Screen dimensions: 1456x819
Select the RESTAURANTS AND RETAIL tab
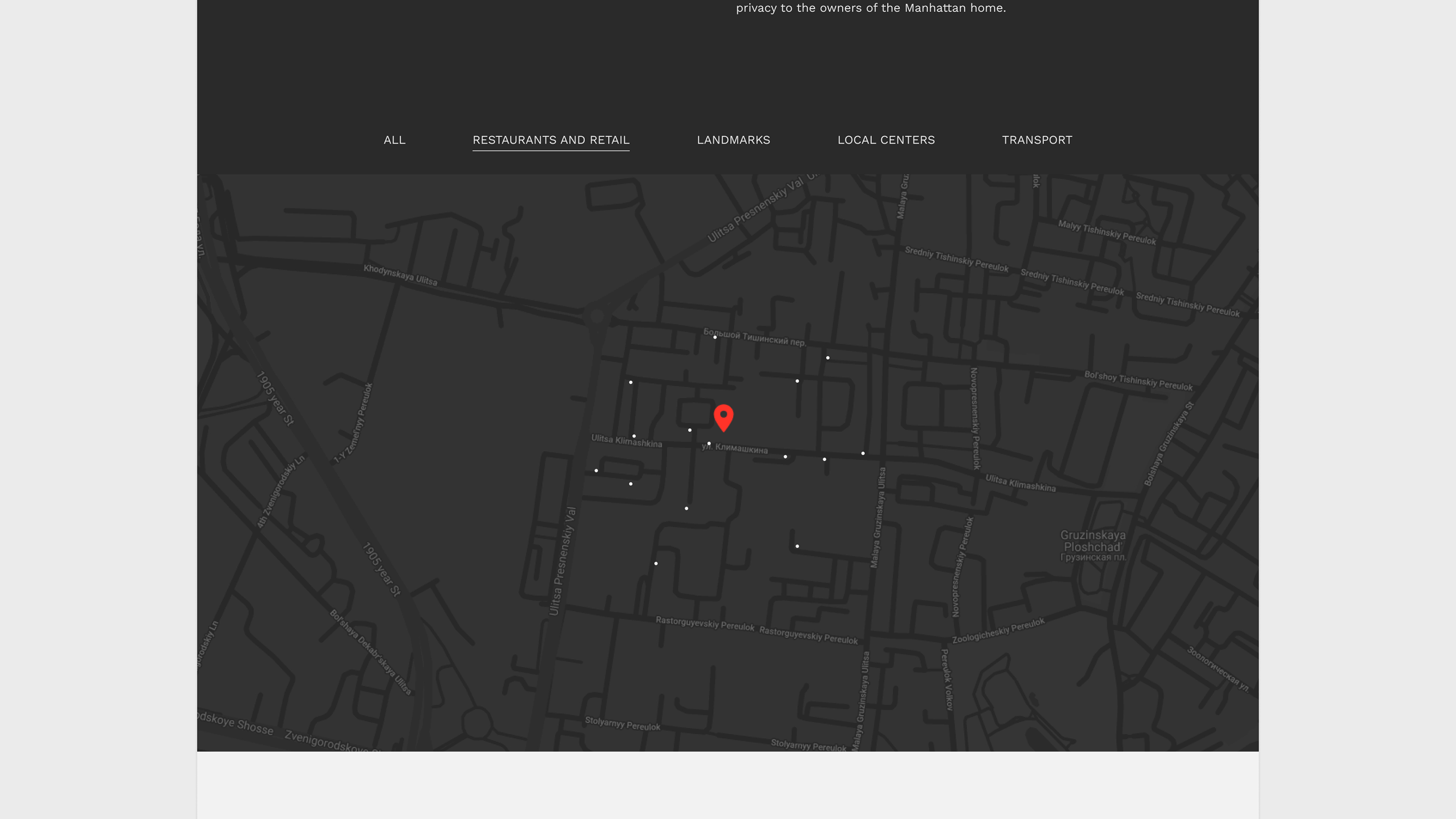click(551, 140)
